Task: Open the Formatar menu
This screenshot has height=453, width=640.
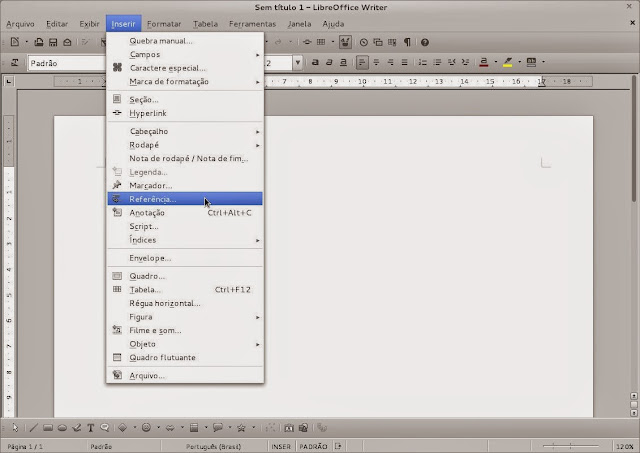Action: pyautogui.click(x=164, y=24)
